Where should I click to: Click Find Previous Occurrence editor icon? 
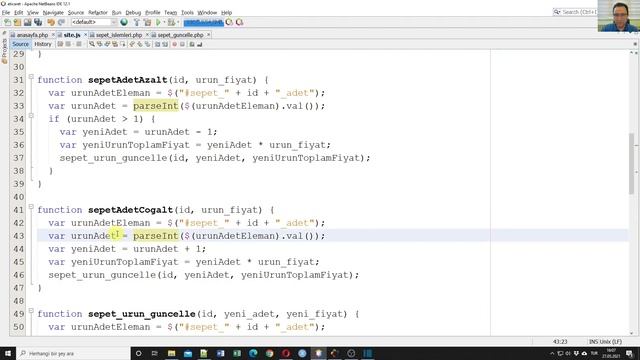coord(100,44)
